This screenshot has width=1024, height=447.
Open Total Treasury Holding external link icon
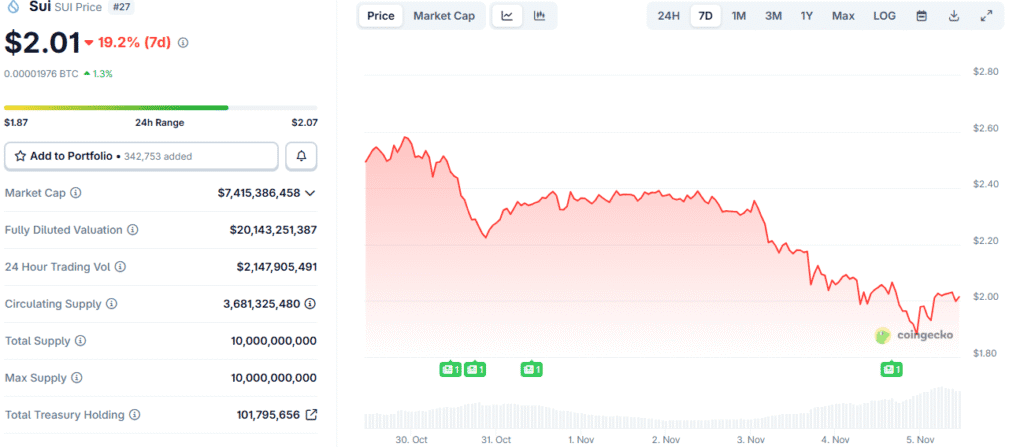pos(311,414)
